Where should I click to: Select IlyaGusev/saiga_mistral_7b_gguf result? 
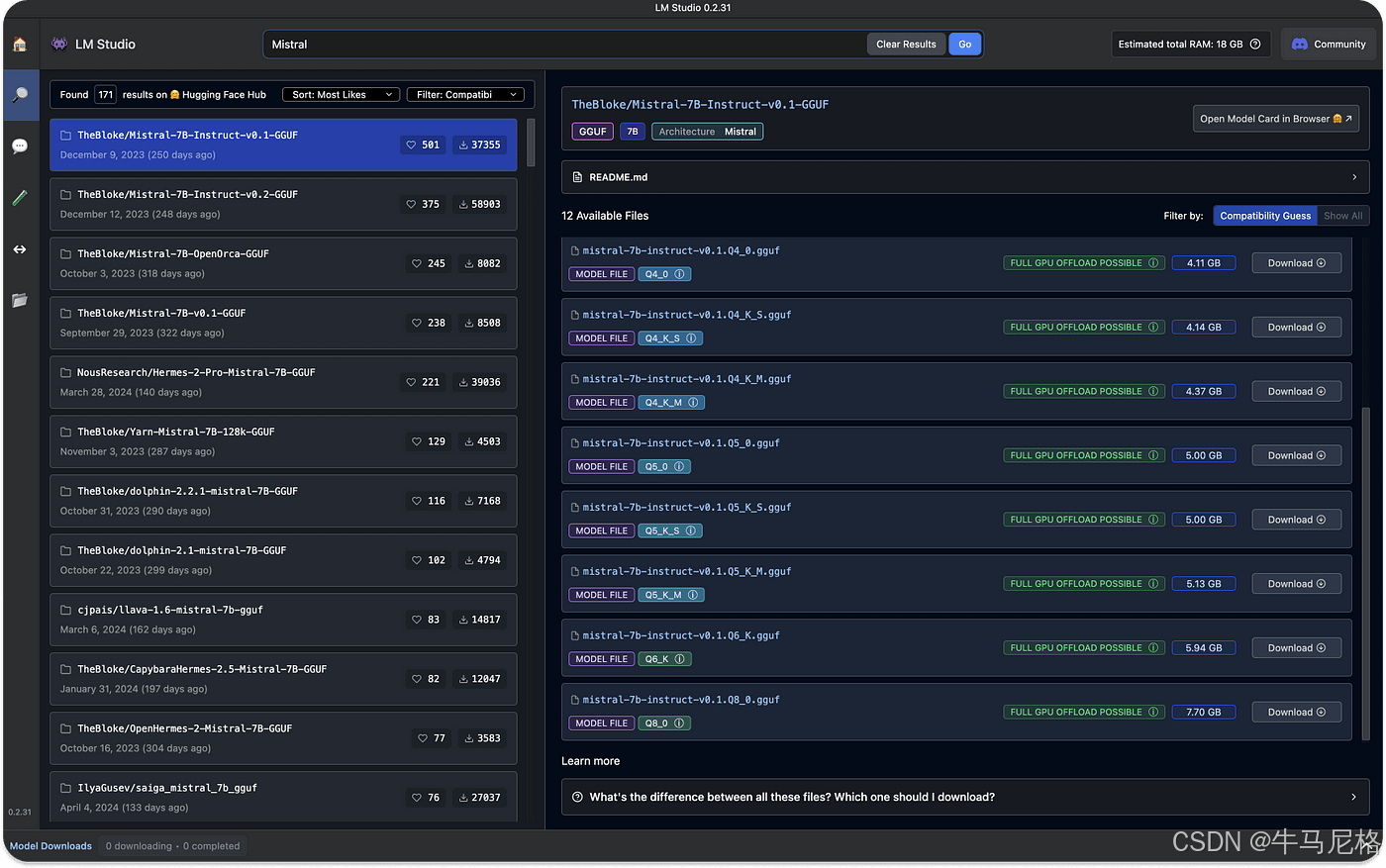[283, 796]
